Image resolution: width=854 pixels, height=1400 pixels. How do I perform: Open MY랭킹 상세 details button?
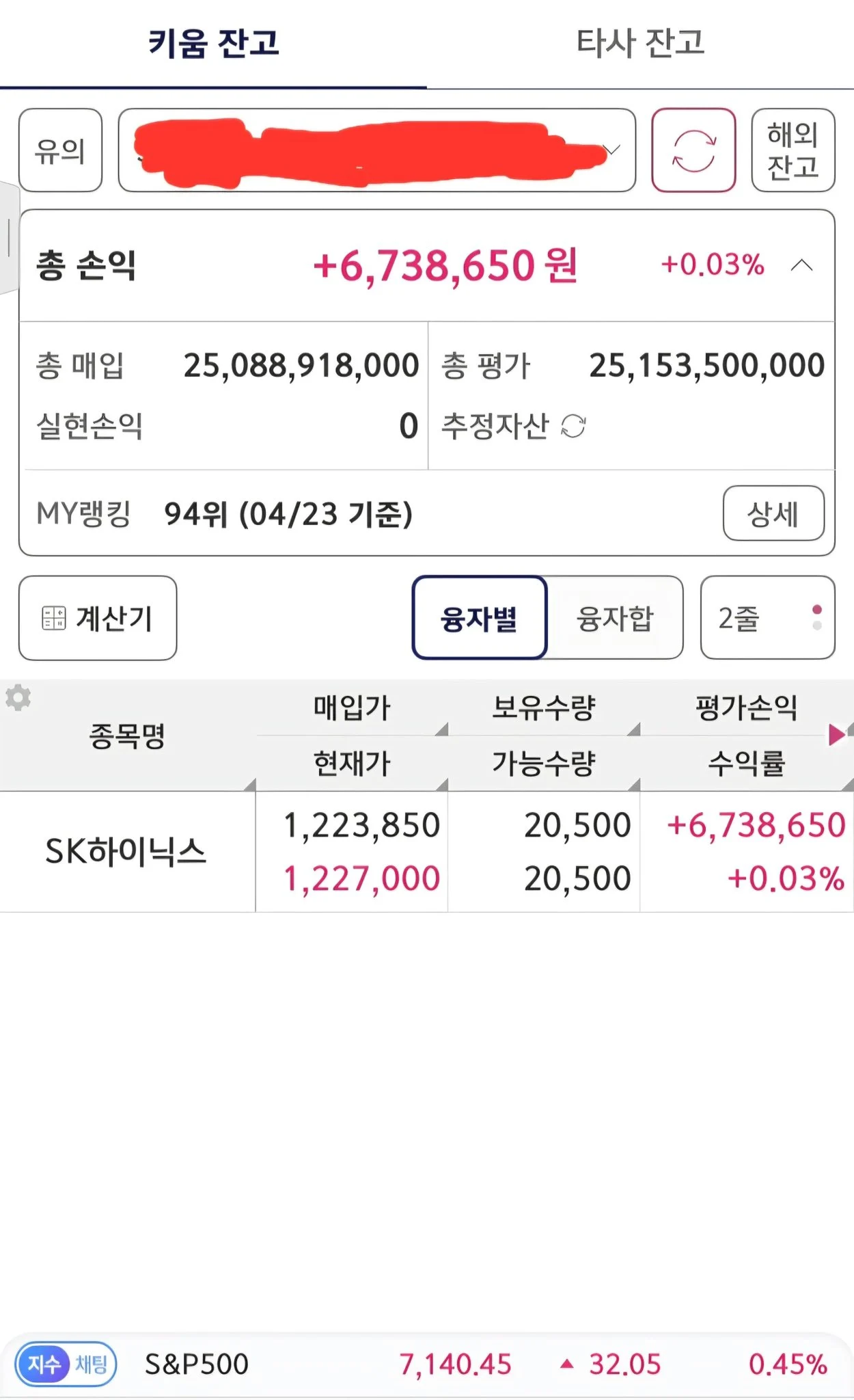pyautogui.click(x=773, y=513)
